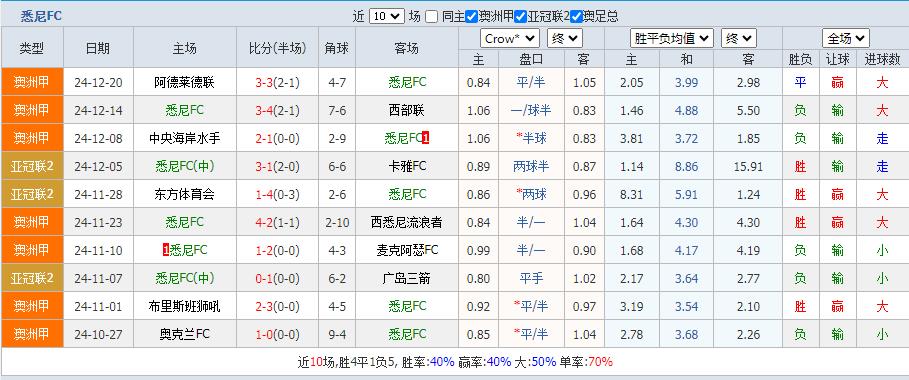Click the 比分(半场) column header

coord(277,48)
